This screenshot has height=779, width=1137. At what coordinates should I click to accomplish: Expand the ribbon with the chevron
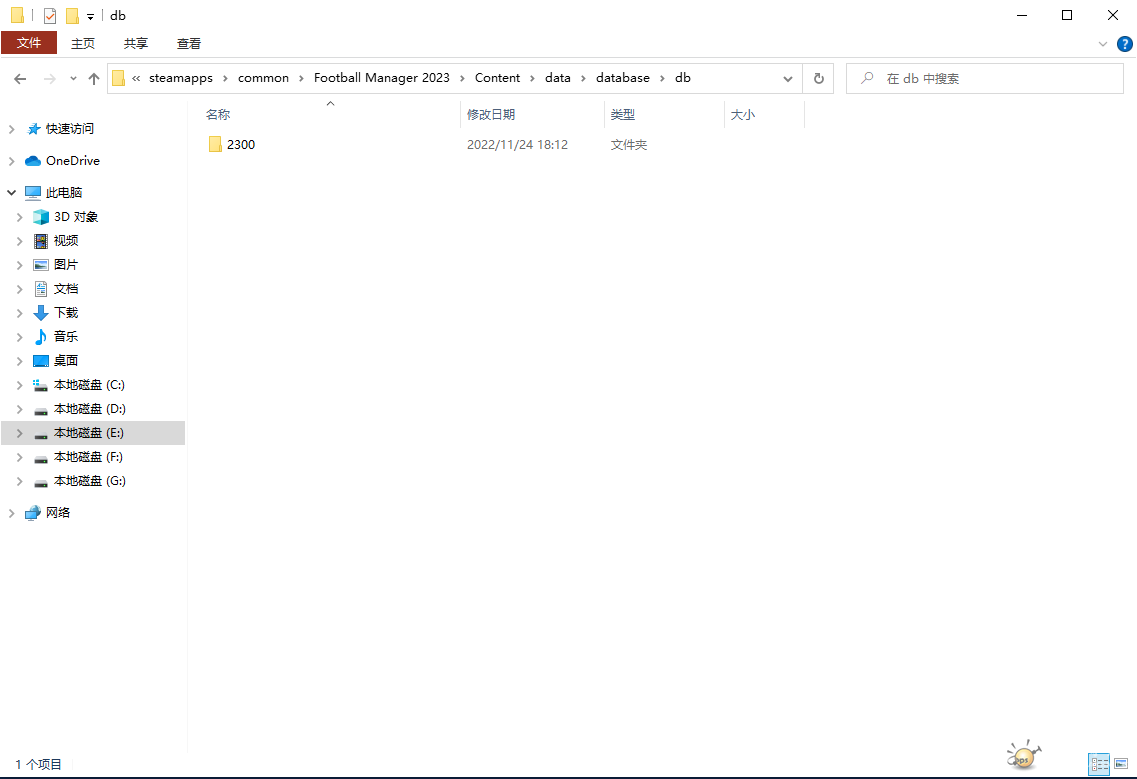[1103, 44]
